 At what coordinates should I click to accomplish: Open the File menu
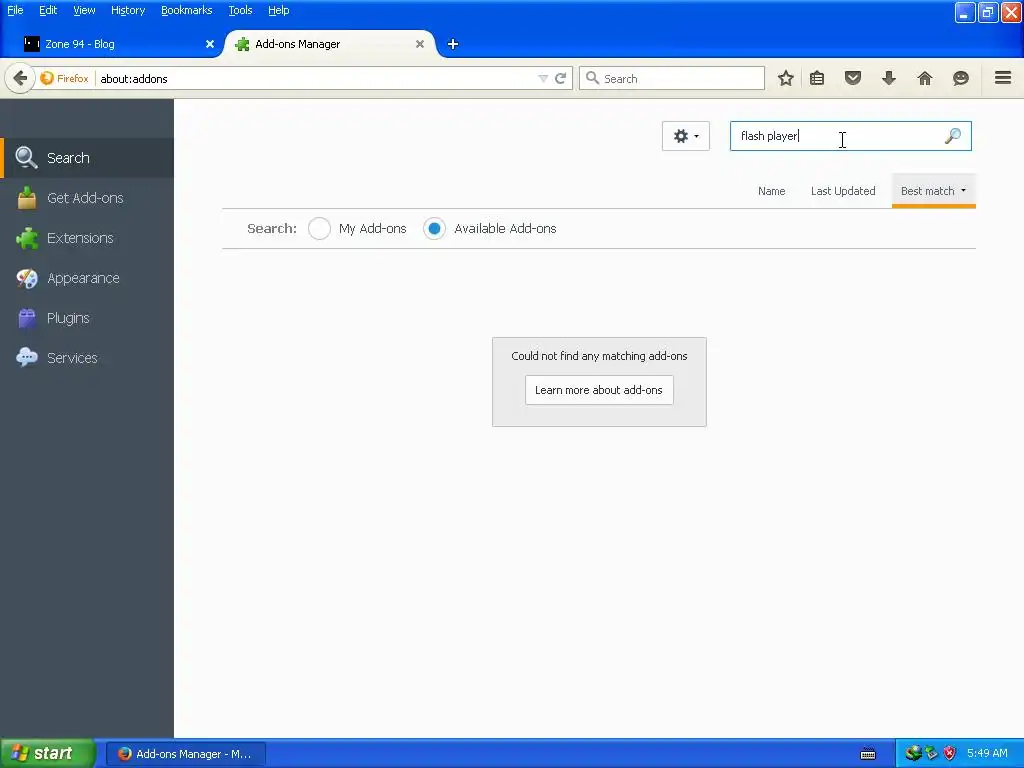point(15,10)
